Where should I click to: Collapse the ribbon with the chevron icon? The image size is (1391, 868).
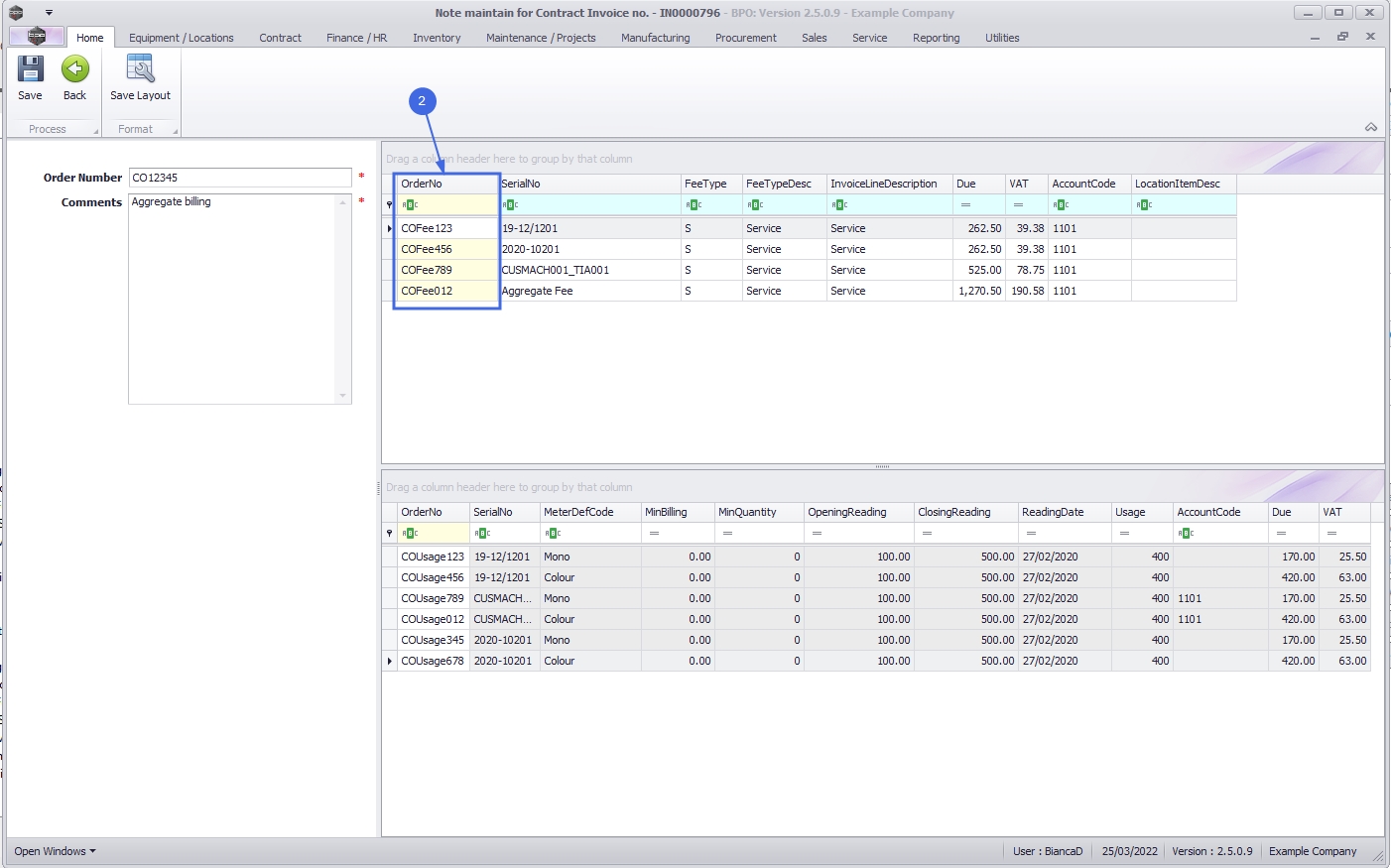(1370, 127)
